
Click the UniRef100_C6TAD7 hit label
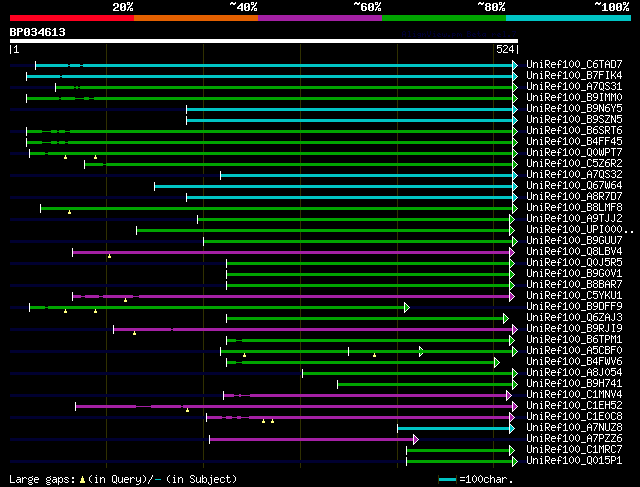(574, 64)
